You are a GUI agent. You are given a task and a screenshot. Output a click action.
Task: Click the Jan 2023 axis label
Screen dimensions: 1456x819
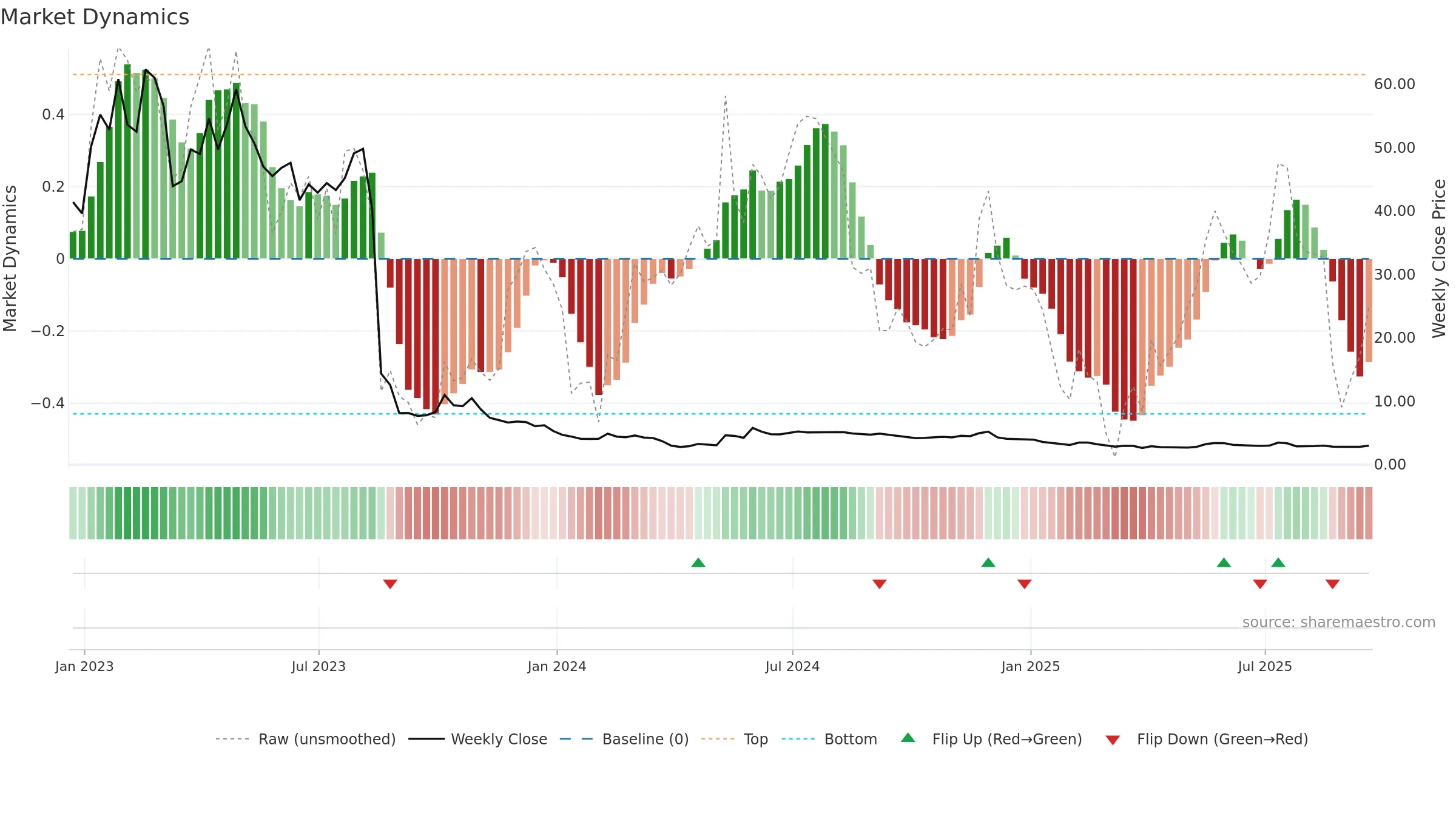[84, 666]
